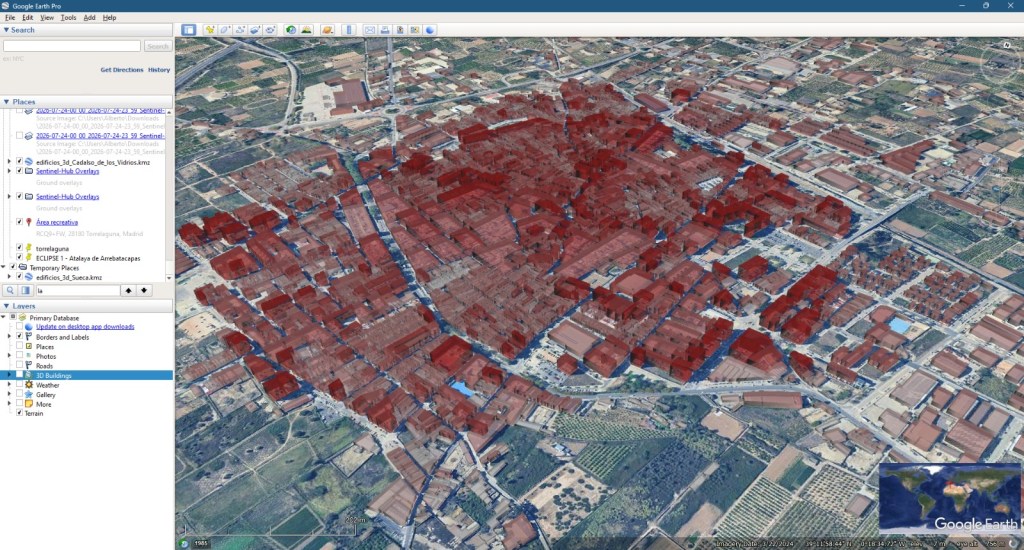The width and height of the screenshot is (1024, 550).
Task: Click the Primary Database layers icon
Action: click(x=22, y=317)
